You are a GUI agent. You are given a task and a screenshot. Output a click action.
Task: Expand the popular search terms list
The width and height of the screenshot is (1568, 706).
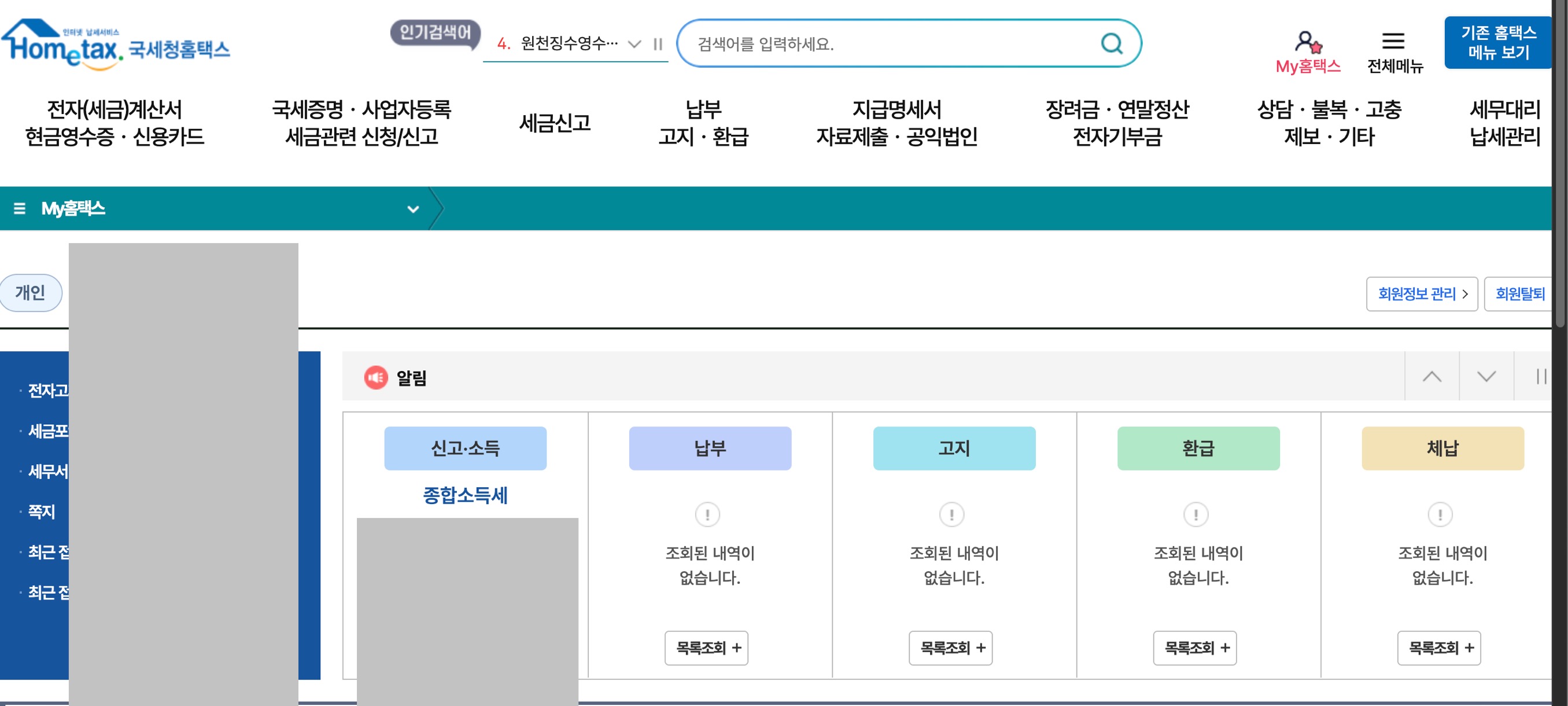click(x=634, y=44)
